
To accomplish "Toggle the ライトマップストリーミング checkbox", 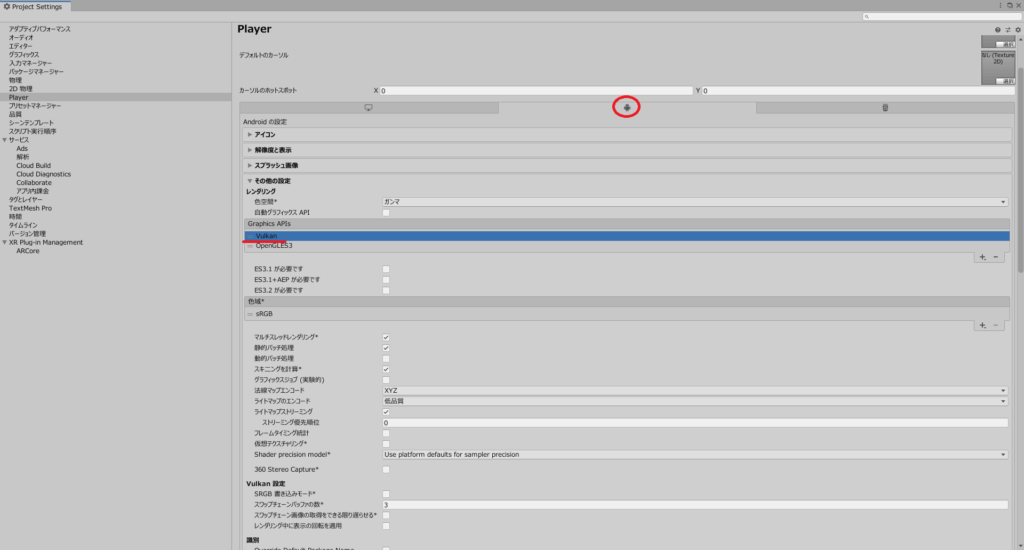I will pyautogui.click(x=386, y=412).
